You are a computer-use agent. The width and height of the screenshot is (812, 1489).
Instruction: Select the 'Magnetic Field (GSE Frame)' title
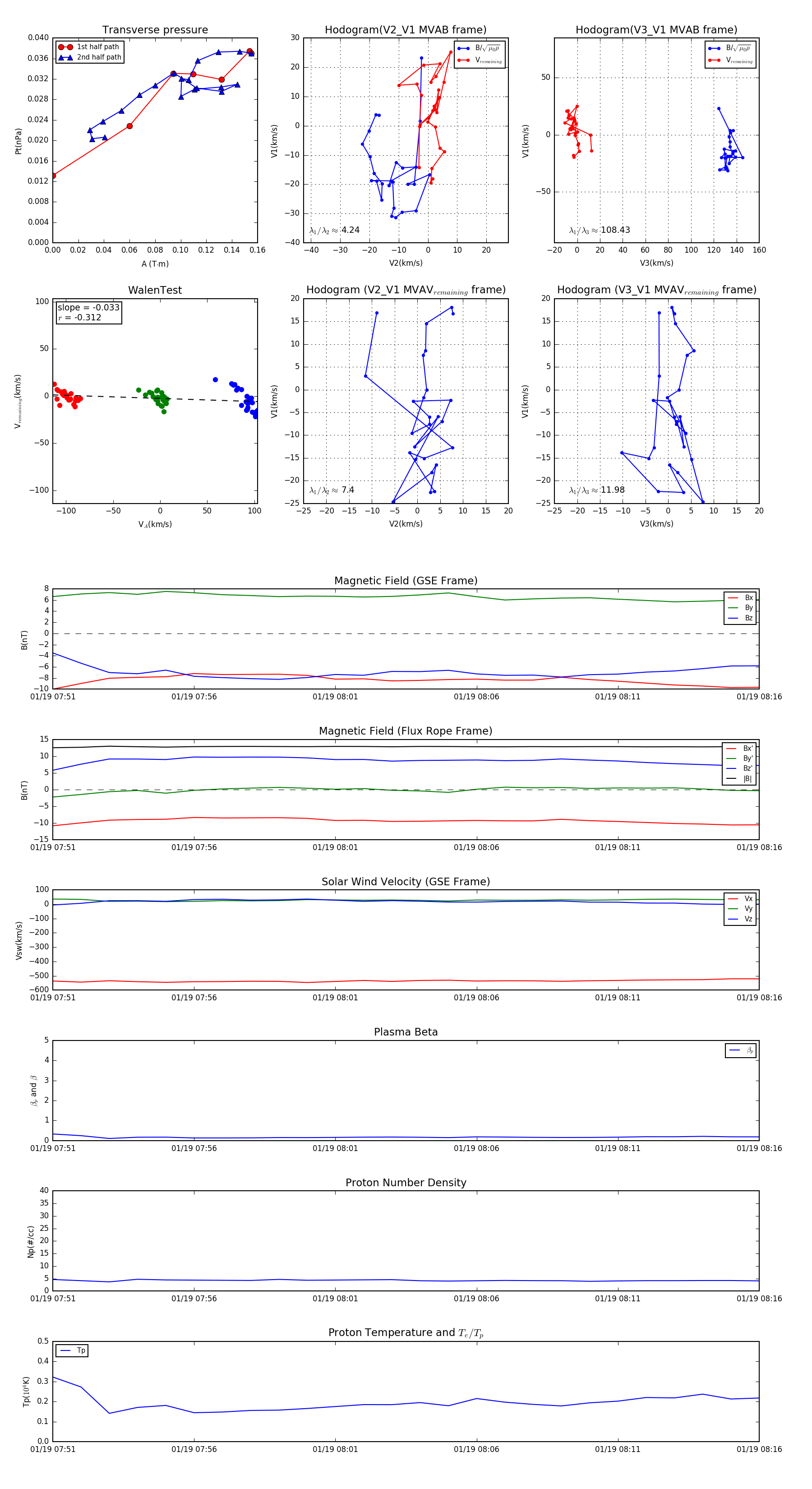click(406, 581)
